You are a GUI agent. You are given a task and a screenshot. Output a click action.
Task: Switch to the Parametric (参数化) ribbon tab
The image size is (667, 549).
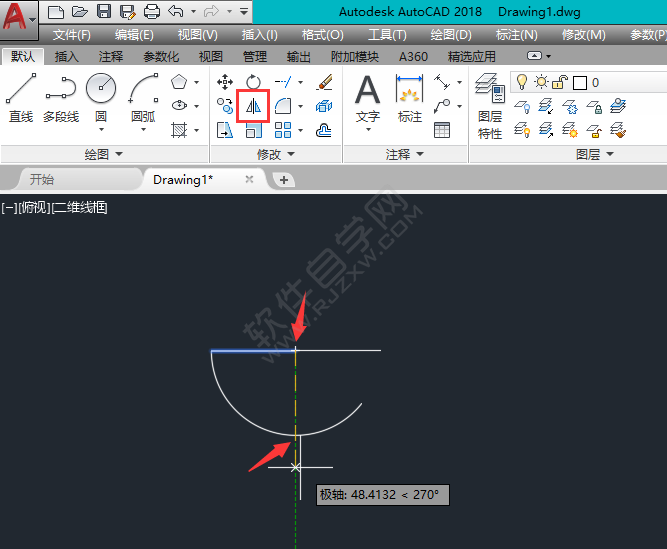161,57
